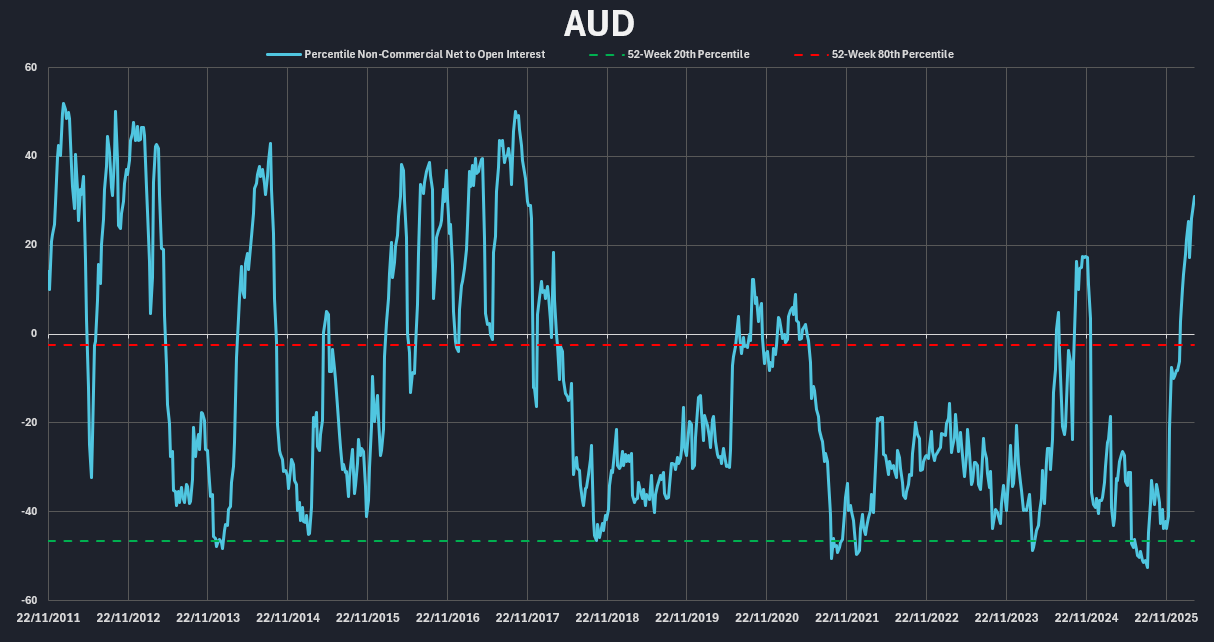The width and height of the screenshot is (1214, 642).
Task: Select the 52-Week 20th Percentile legend label
Action: [688, 54]
